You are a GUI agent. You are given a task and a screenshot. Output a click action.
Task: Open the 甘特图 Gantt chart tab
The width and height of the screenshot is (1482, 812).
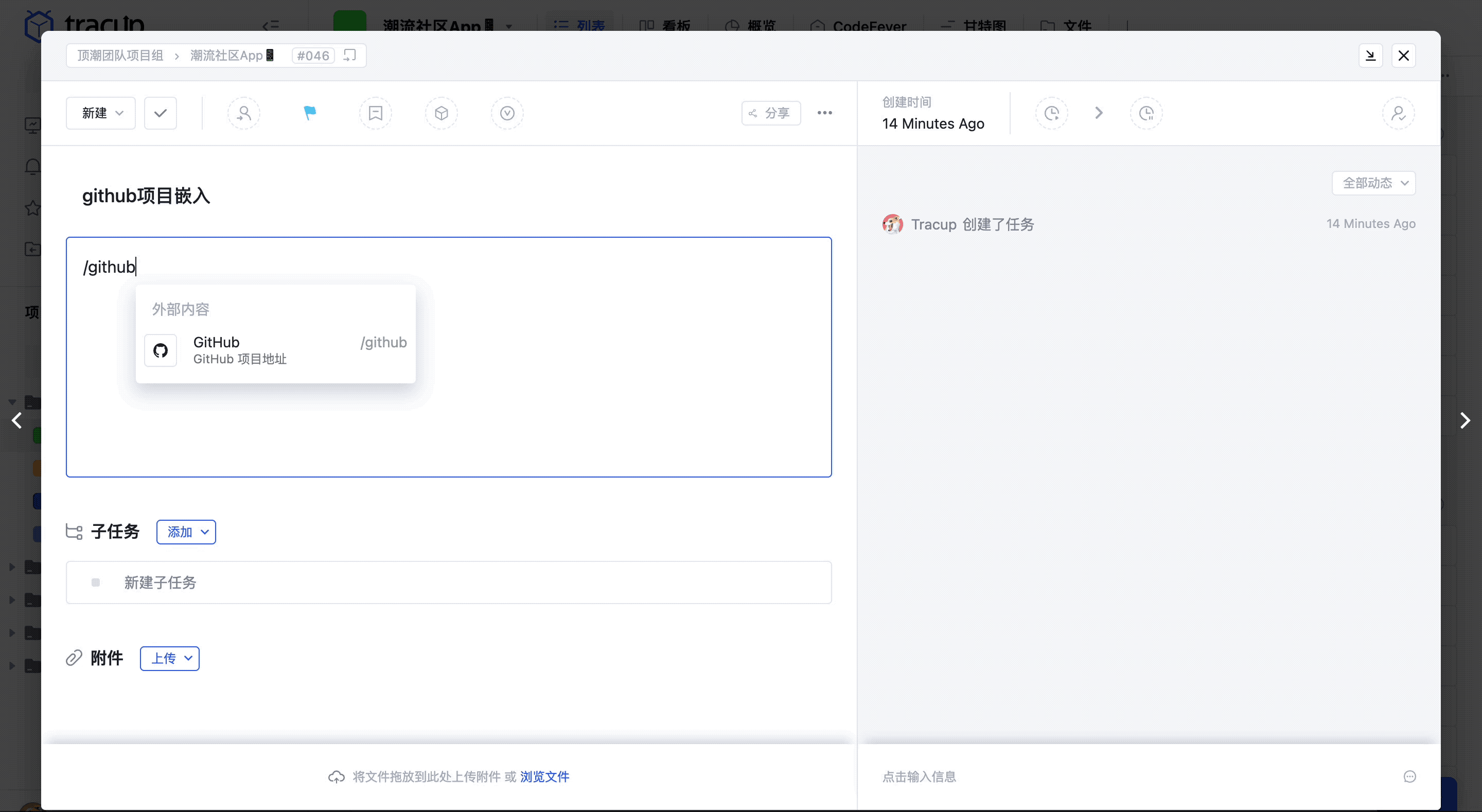971,25
